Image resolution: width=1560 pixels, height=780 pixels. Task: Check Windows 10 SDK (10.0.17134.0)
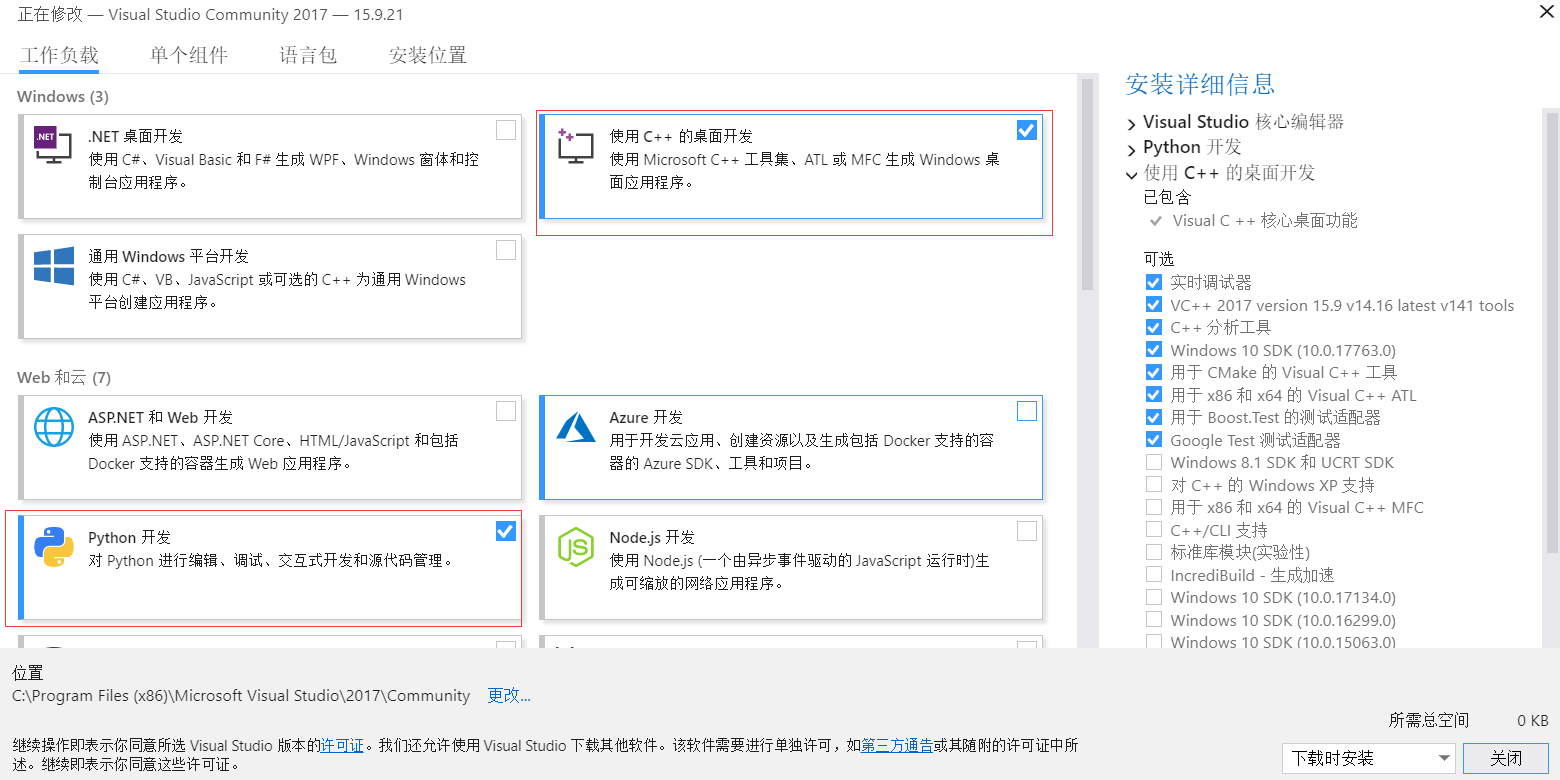1154,597
